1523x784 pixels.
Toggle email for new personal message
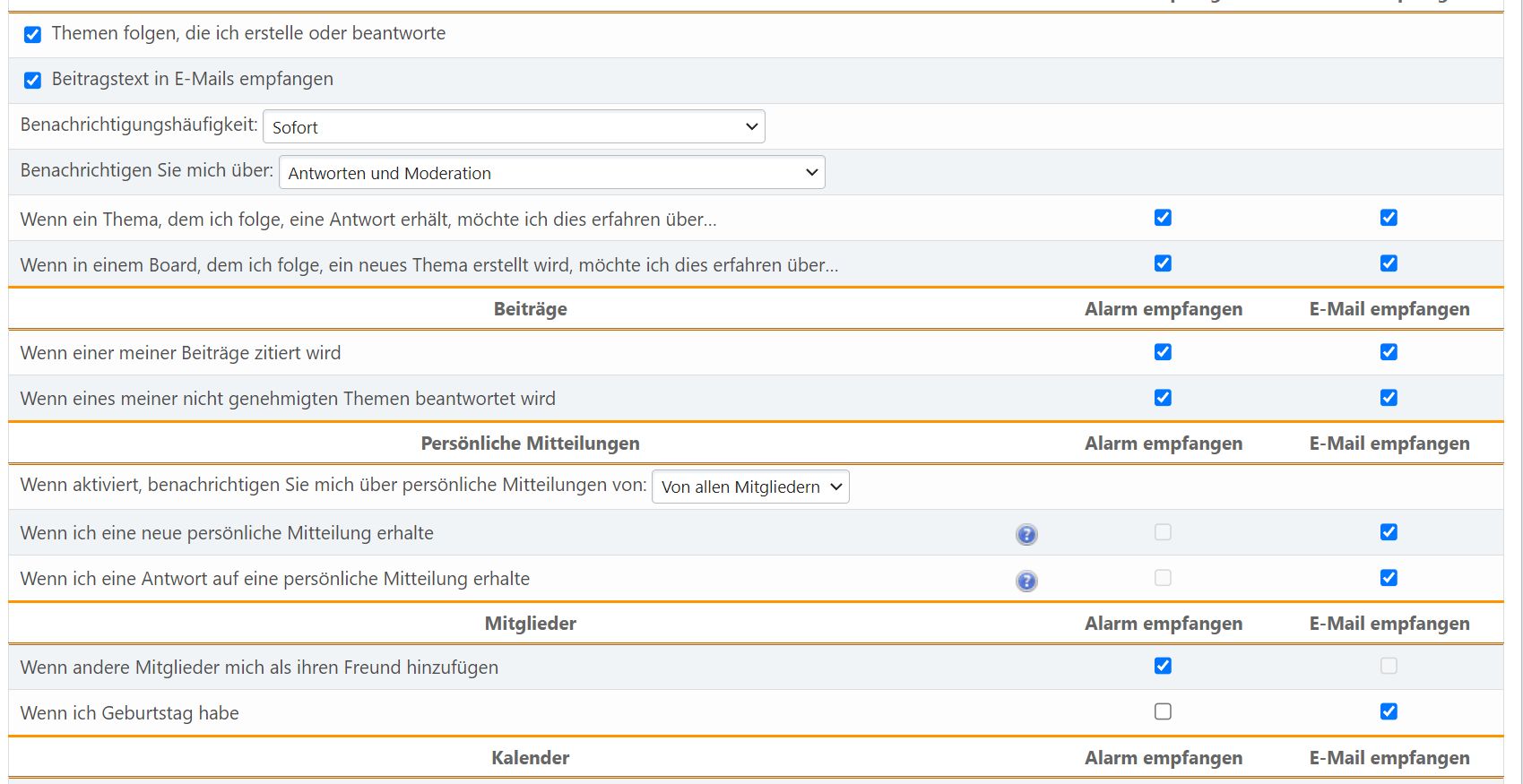pos(1389,532)
